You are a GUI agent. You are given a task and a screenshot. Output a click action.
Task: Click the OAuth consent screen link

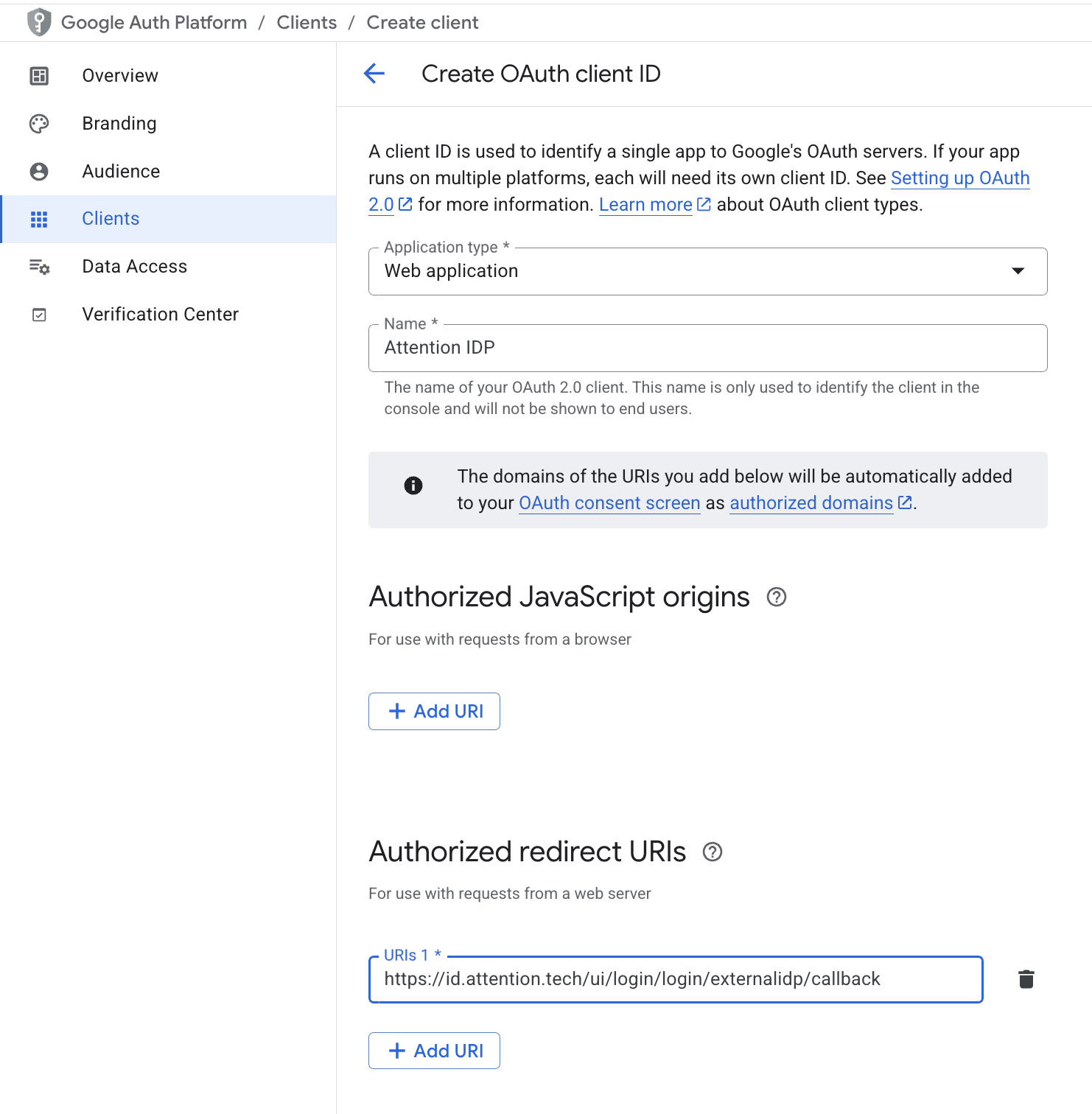(609, 502)
